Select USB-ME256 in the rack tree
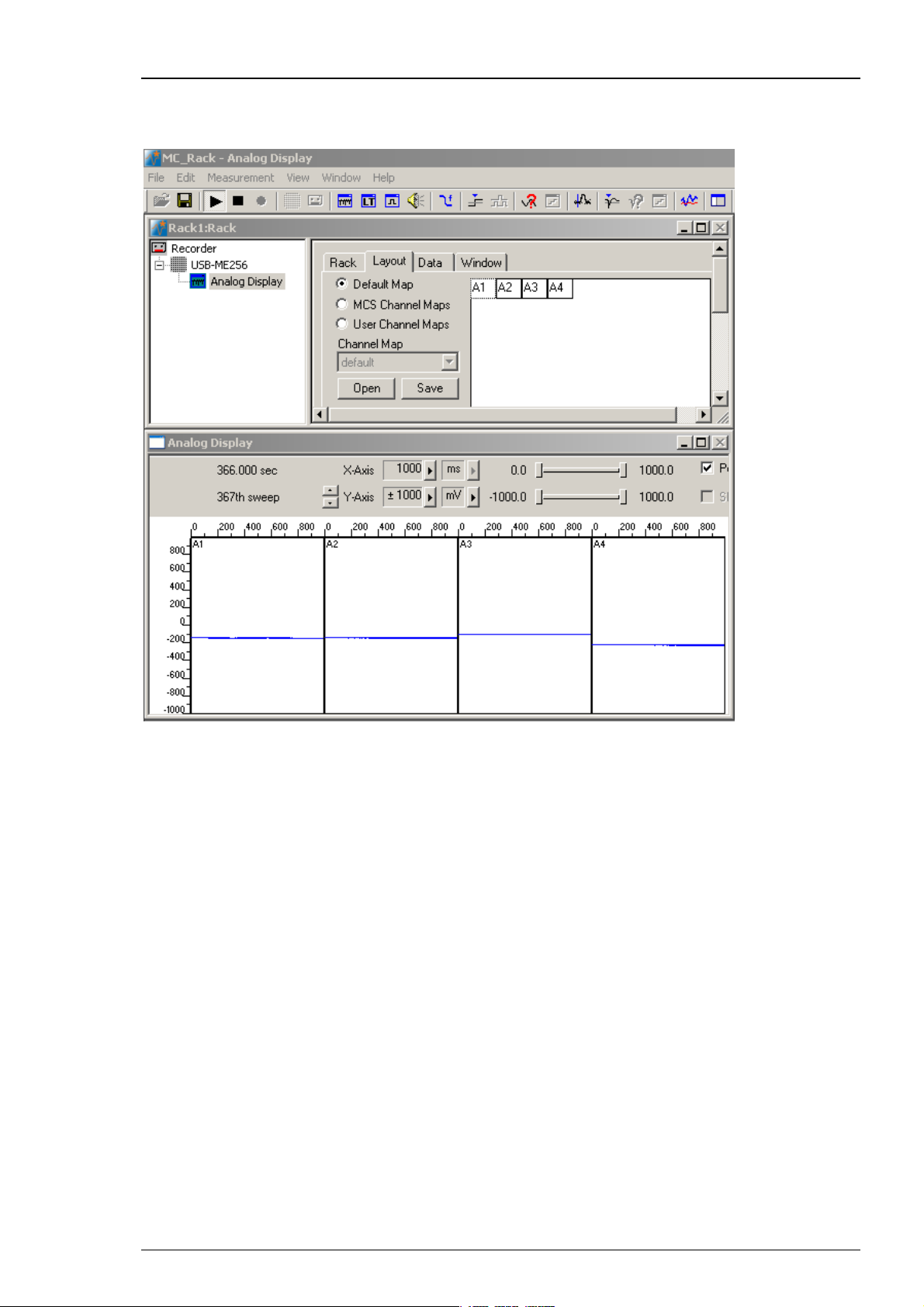The image size is (924, 1307). 219,265
